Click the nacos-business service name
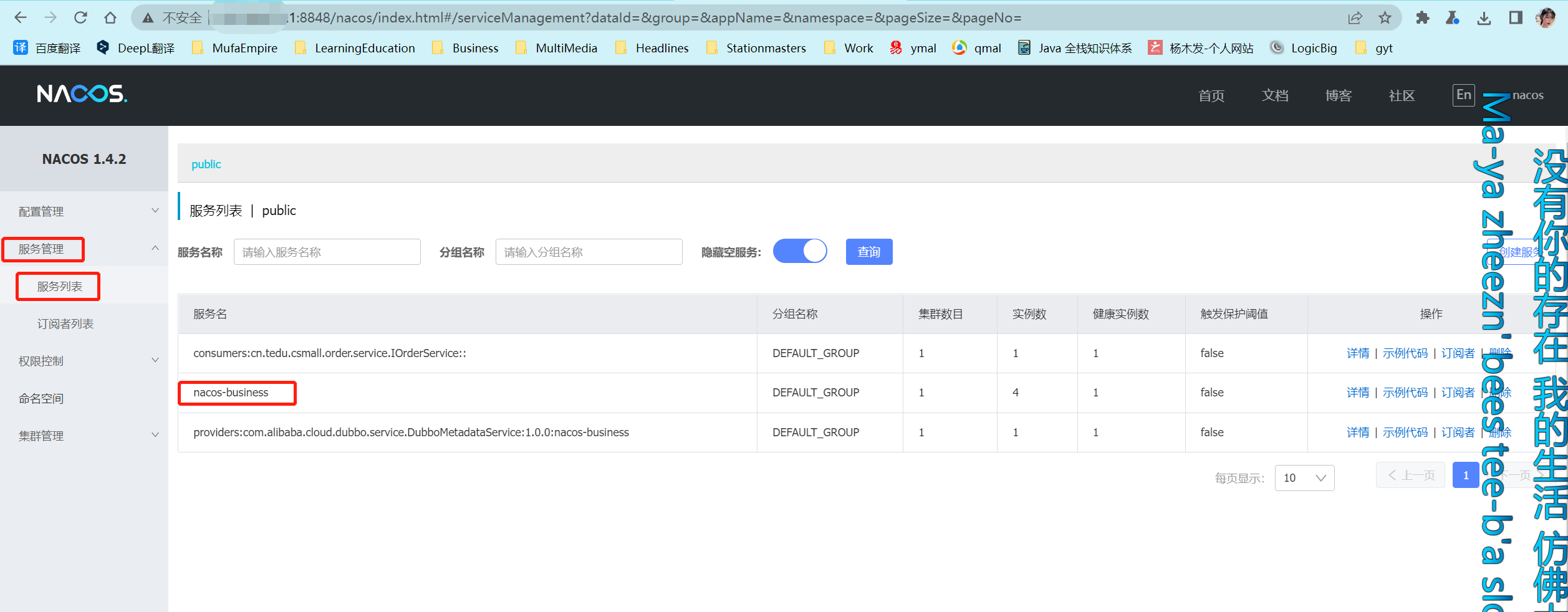This screenshot has height=612, width=1568. coord(231,392)
